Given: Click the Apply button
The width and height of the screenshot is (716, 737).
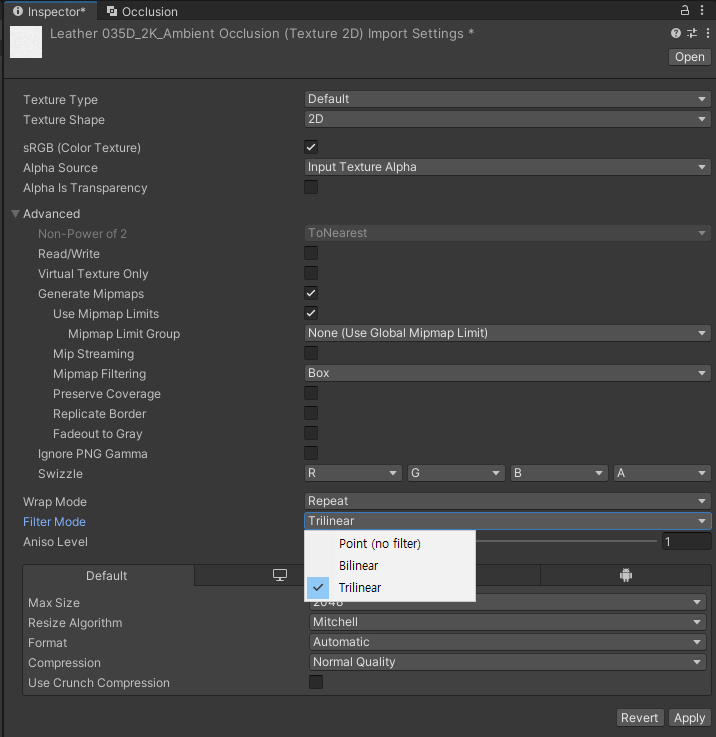Looking at the screenshot, I should (x=689, y=718).
